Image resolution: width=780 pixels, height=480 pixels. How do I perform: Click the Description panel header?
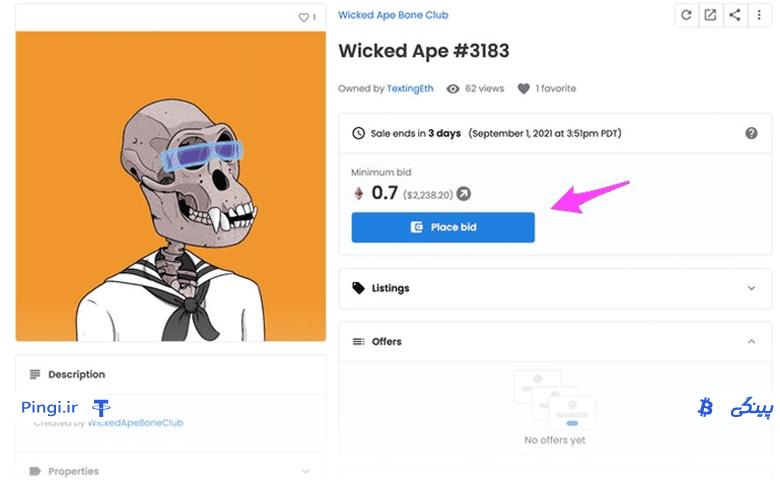[x=171, y=375]
